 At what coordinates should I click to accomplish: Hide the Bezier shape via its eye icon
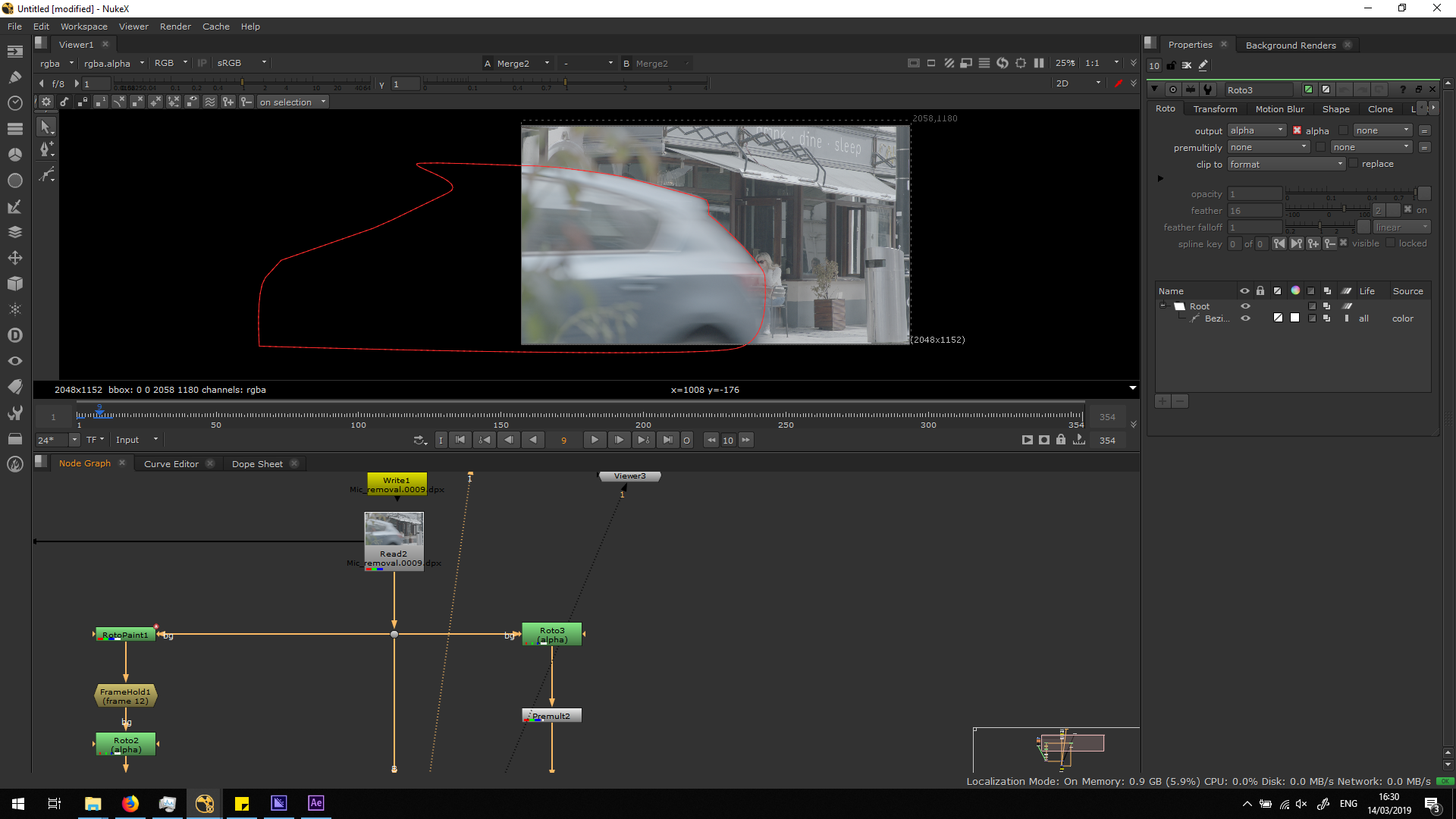(x=1245, y=318)
